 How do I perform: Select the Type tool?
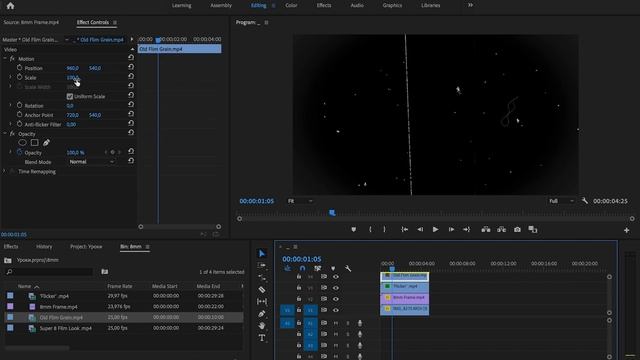(262, 338)
